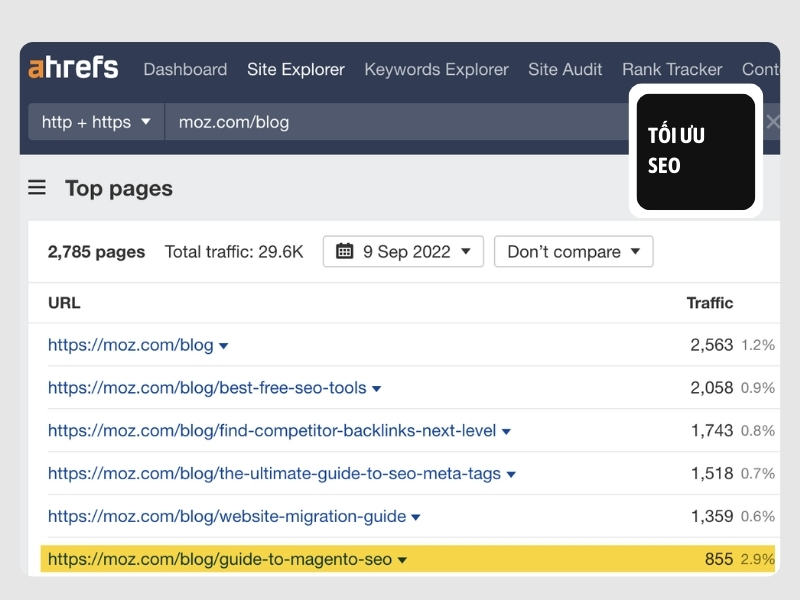Viewport: 800px width, 600px height.
Task: Click the Top pages heading
Action: [119, 188]
